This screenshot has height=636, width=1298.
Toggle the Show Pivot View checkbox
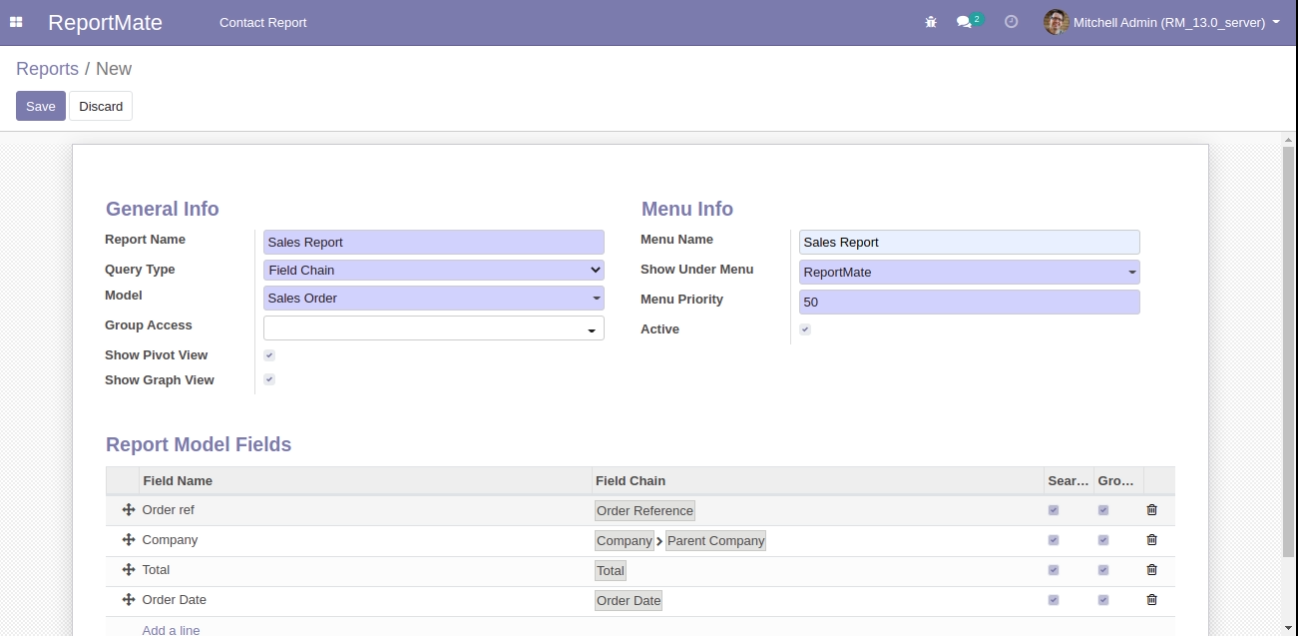(x=269, y=355)
